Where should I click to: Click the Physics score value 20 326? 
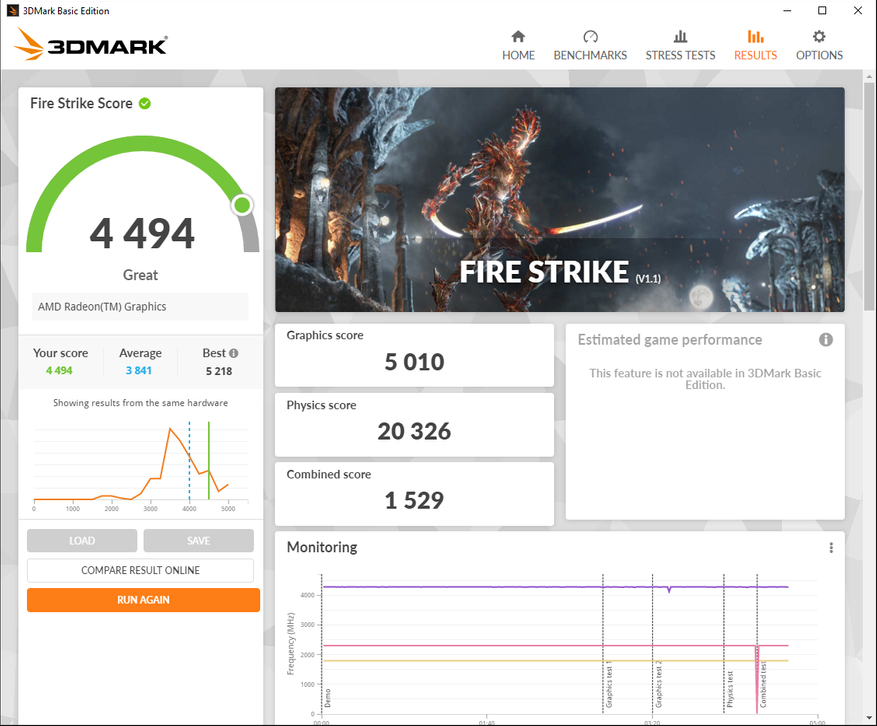coord(414,431)
